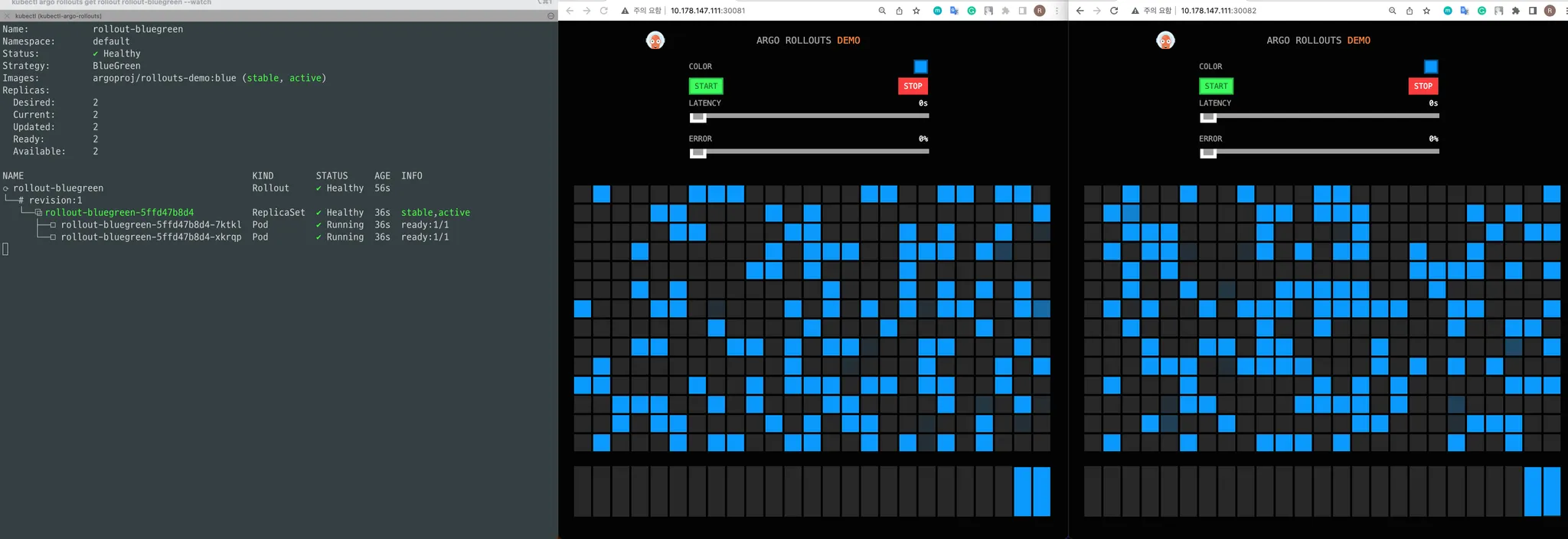This screenshot has width=1568, height=539.
Task: Toggle the side panel in the 30082 window
Action: (1533, 11)
